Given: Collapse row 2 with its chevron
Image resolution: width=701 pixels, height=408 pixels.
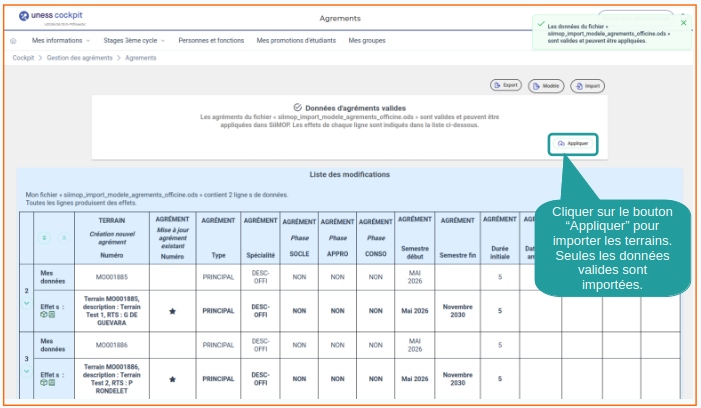Looking at the screenshot, I should tap(27, 303).
